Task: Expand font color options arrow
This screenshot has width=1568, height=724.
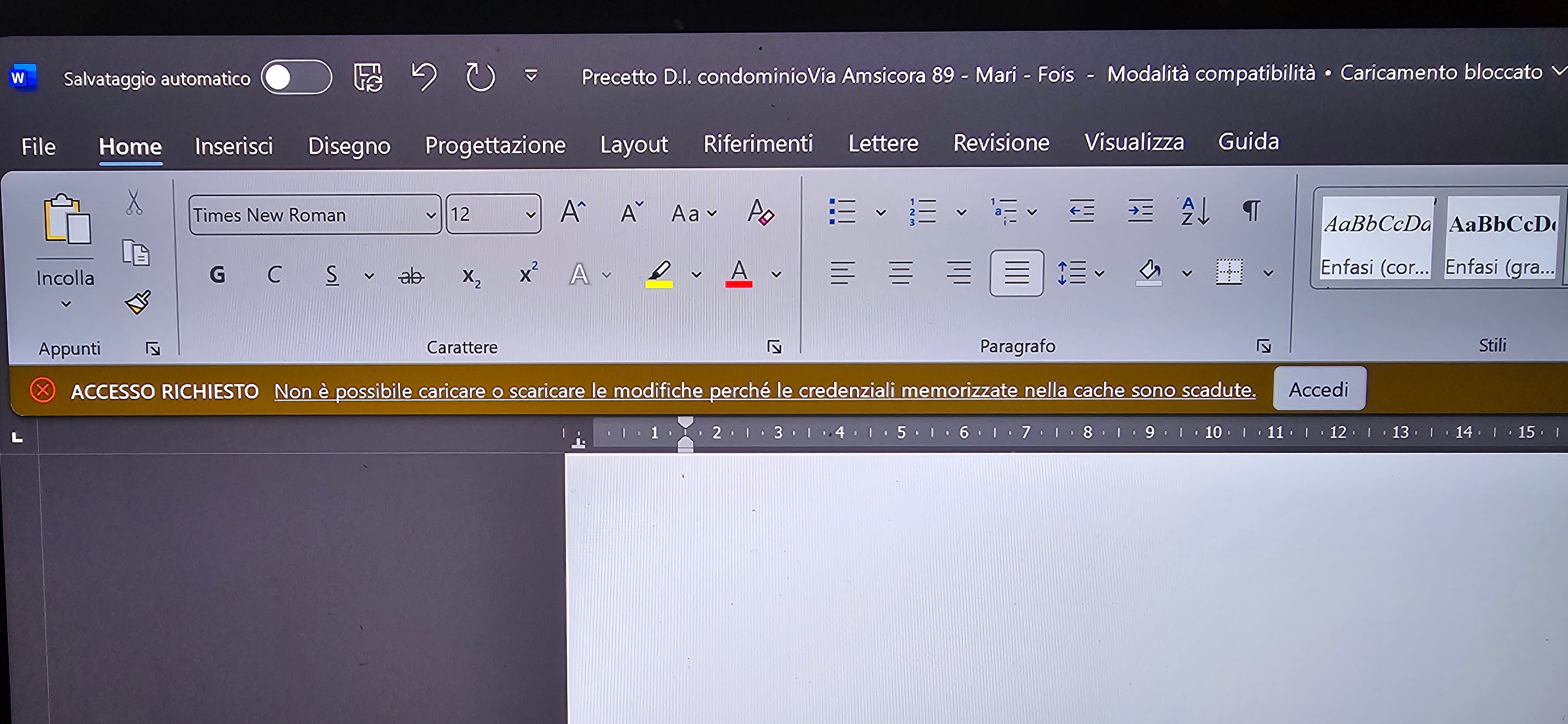Action: coord(776,274)
